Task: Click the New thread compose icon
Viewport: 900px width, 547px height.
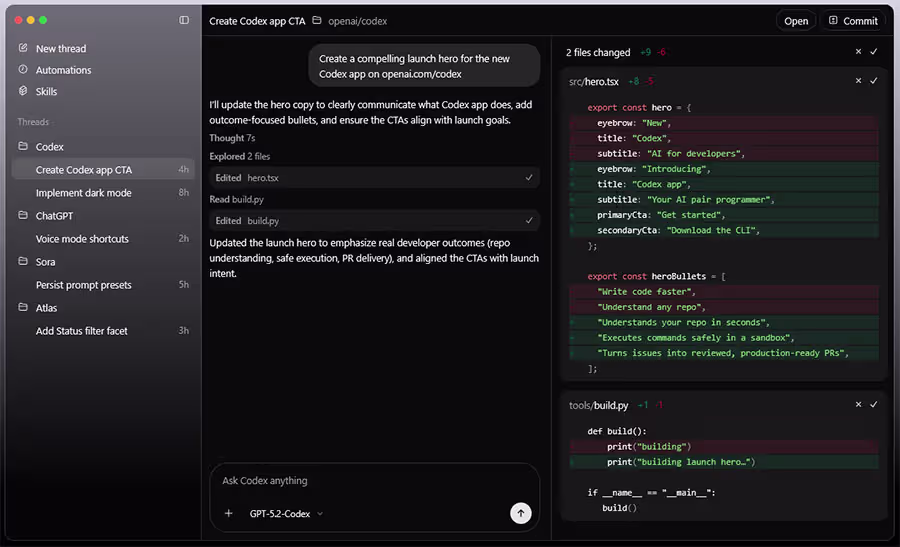Action: [x=23, y=48]
